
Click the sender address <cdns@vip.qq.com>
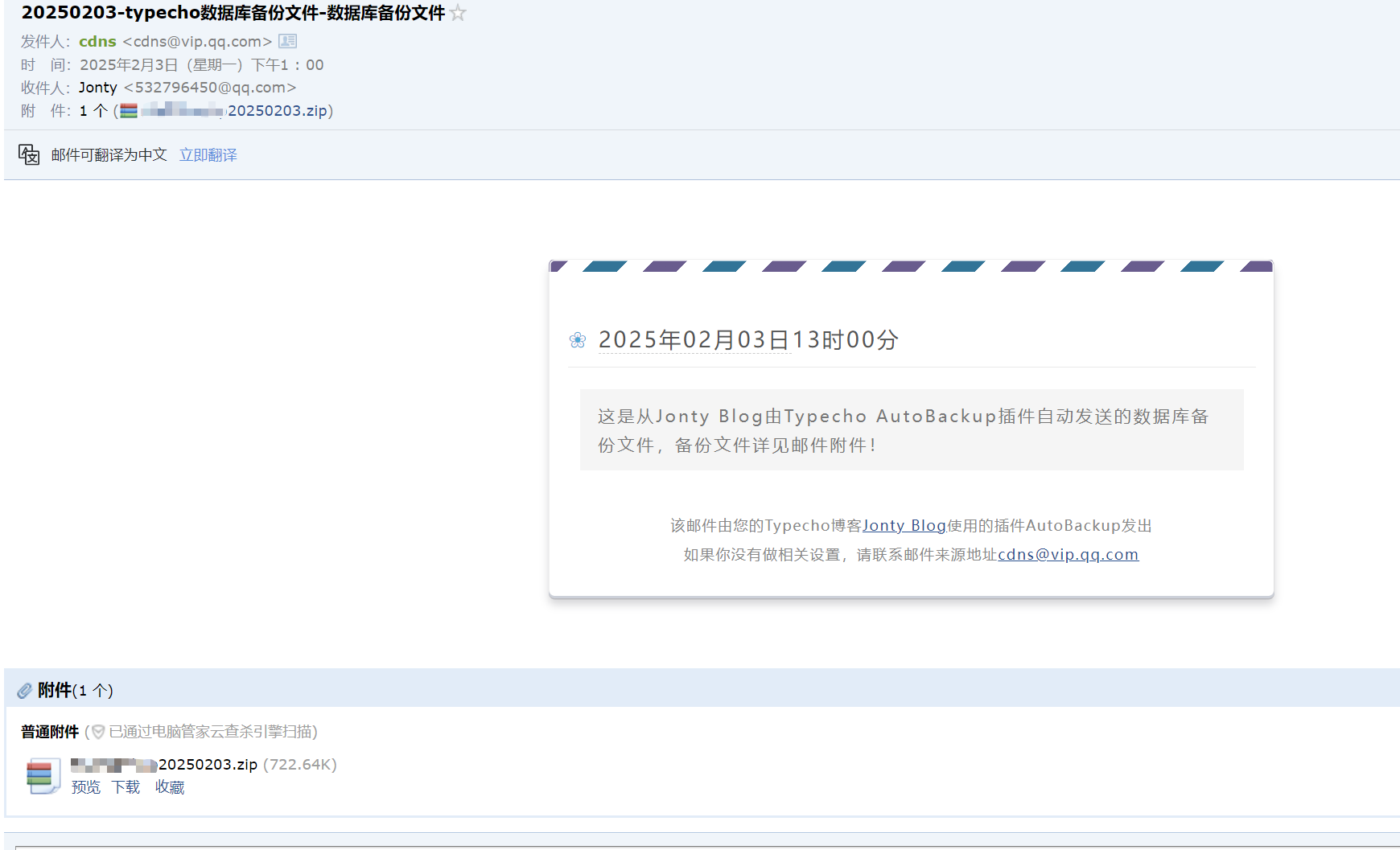[x=198, y=42]
